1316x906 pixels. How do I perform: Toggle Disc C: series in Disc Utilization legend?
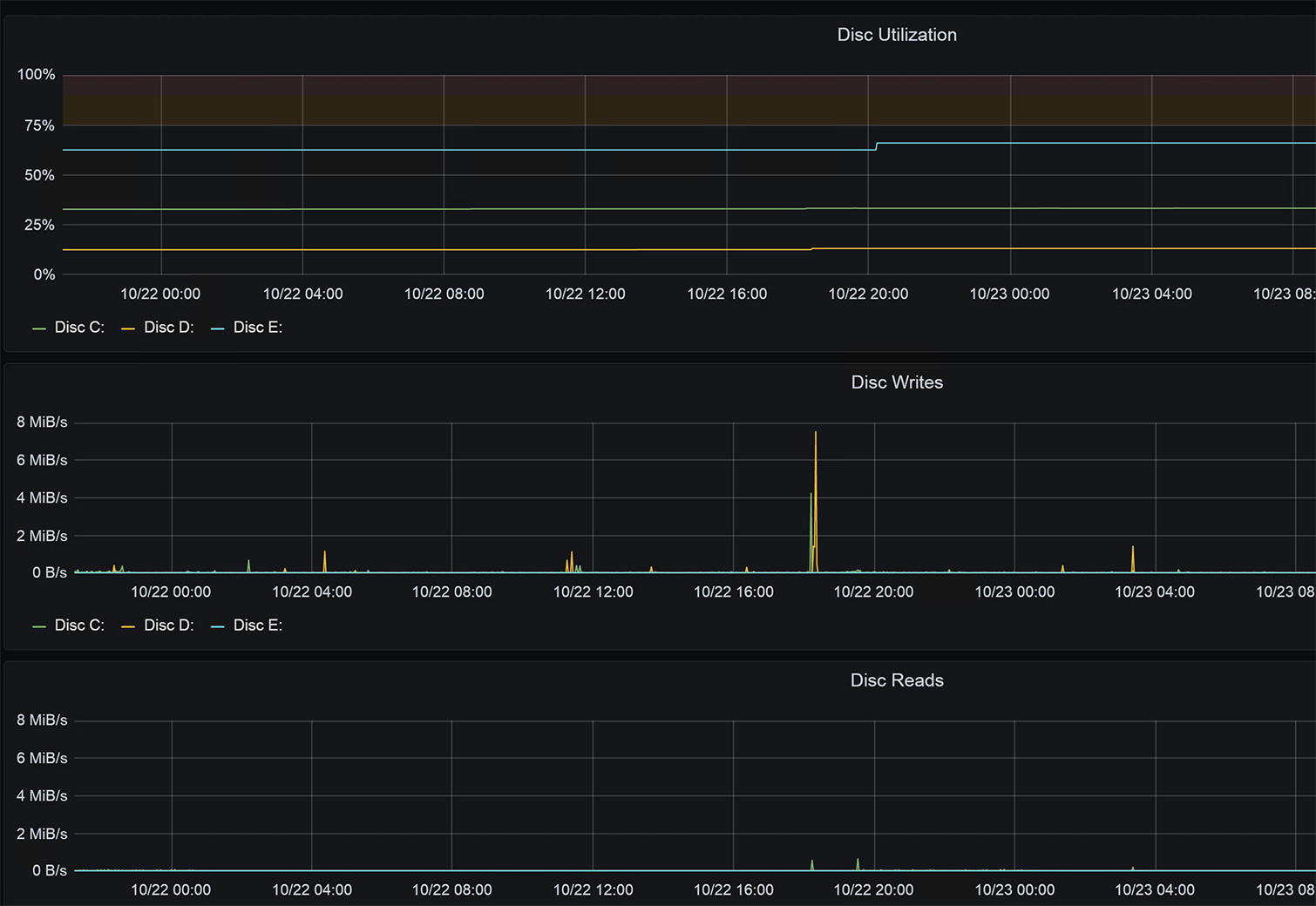(79, 328)
